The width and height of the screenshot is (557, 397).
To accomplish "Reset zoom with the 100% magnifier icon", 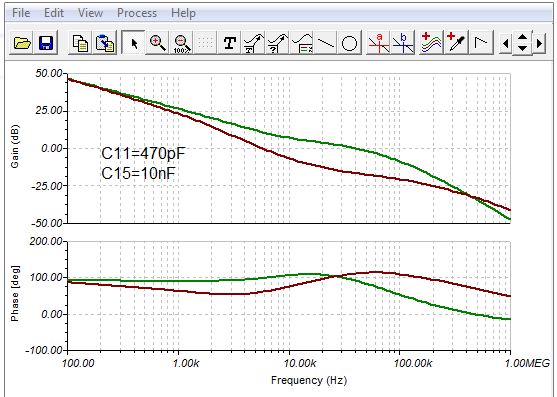I will tap(182, 43).
